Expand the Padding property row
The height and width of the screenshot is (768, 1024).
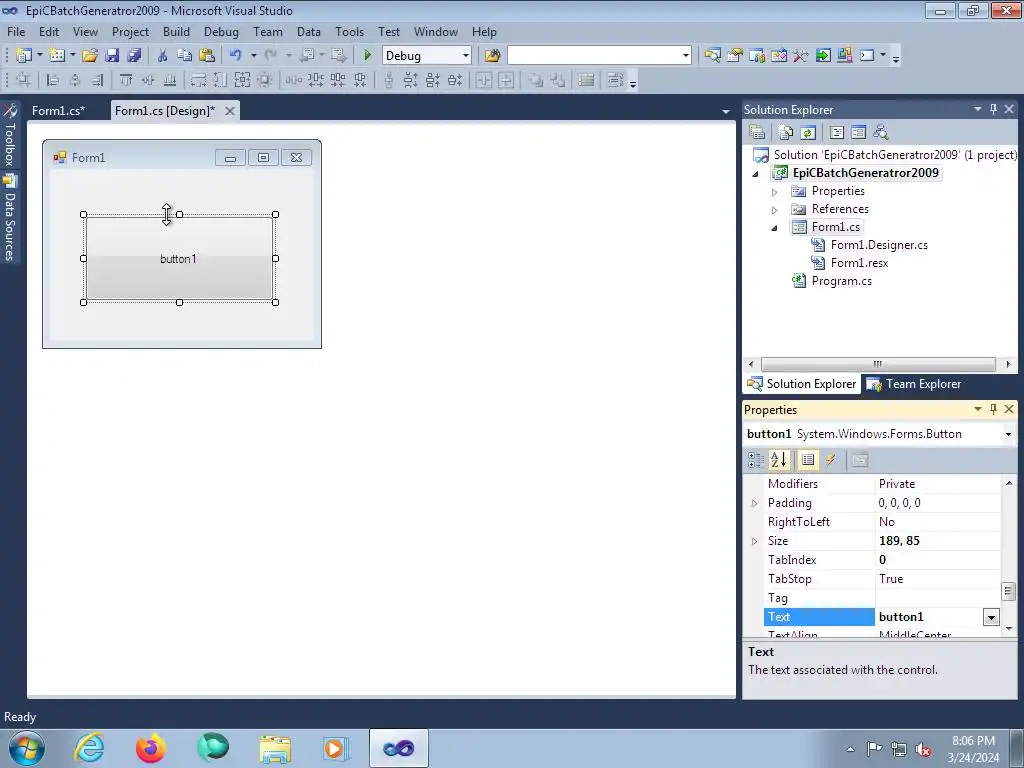tap(754, 503)
